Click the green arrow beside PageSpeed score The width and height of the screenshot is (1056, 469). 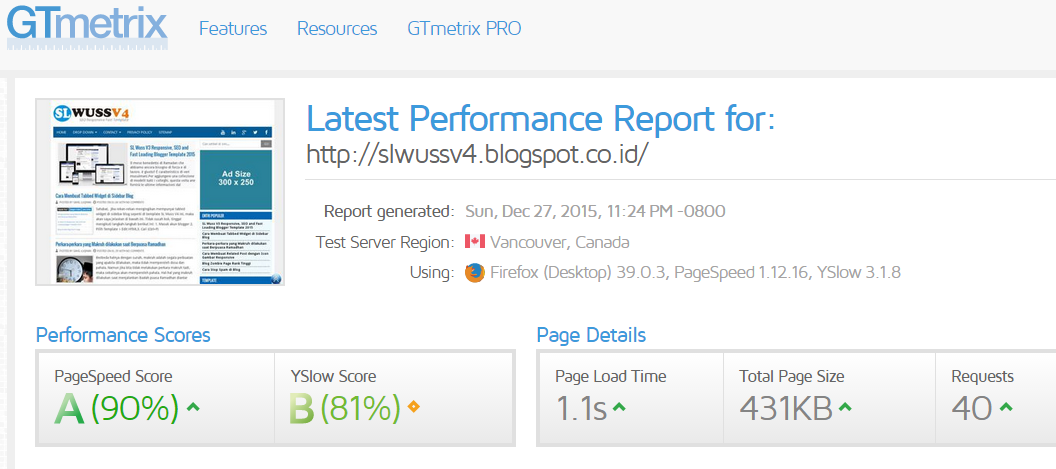click(x=193, y=407)
